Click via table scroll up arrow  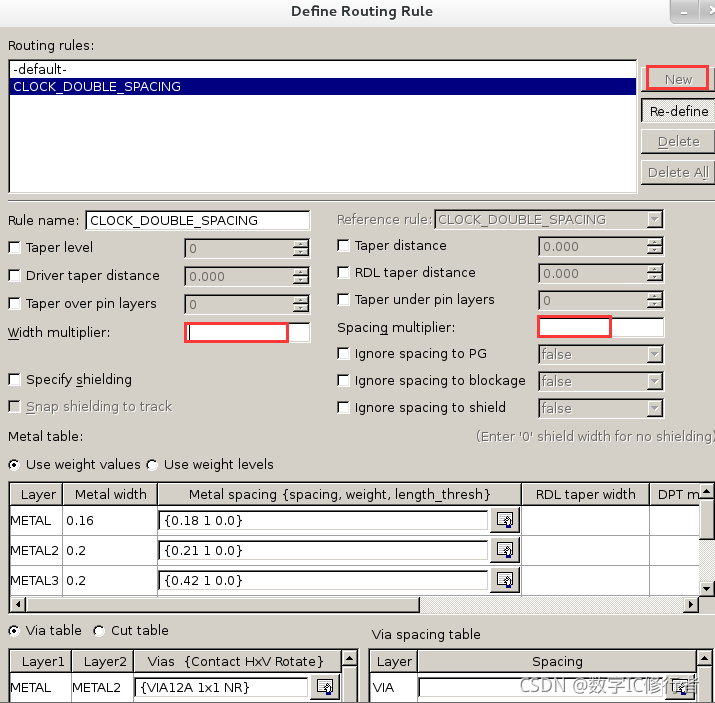pyautogui.click(x=349, y=658)
